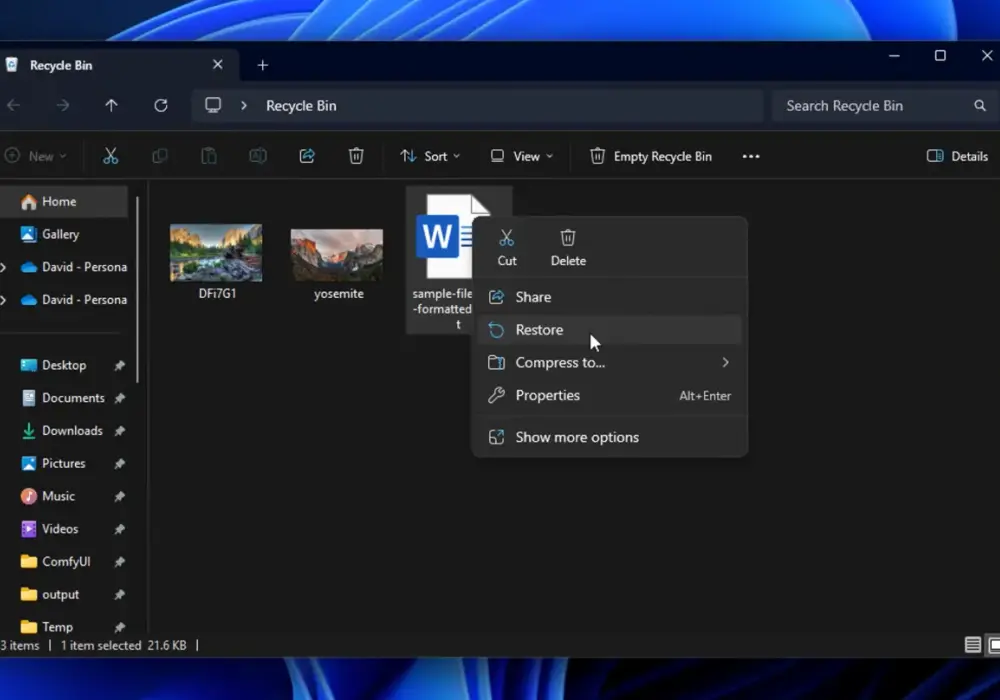Screen dimensions: 1000x700
Task: Select the DFi7G1 image thumbnail
Action: pyautogui.click(x=216, y=252)
